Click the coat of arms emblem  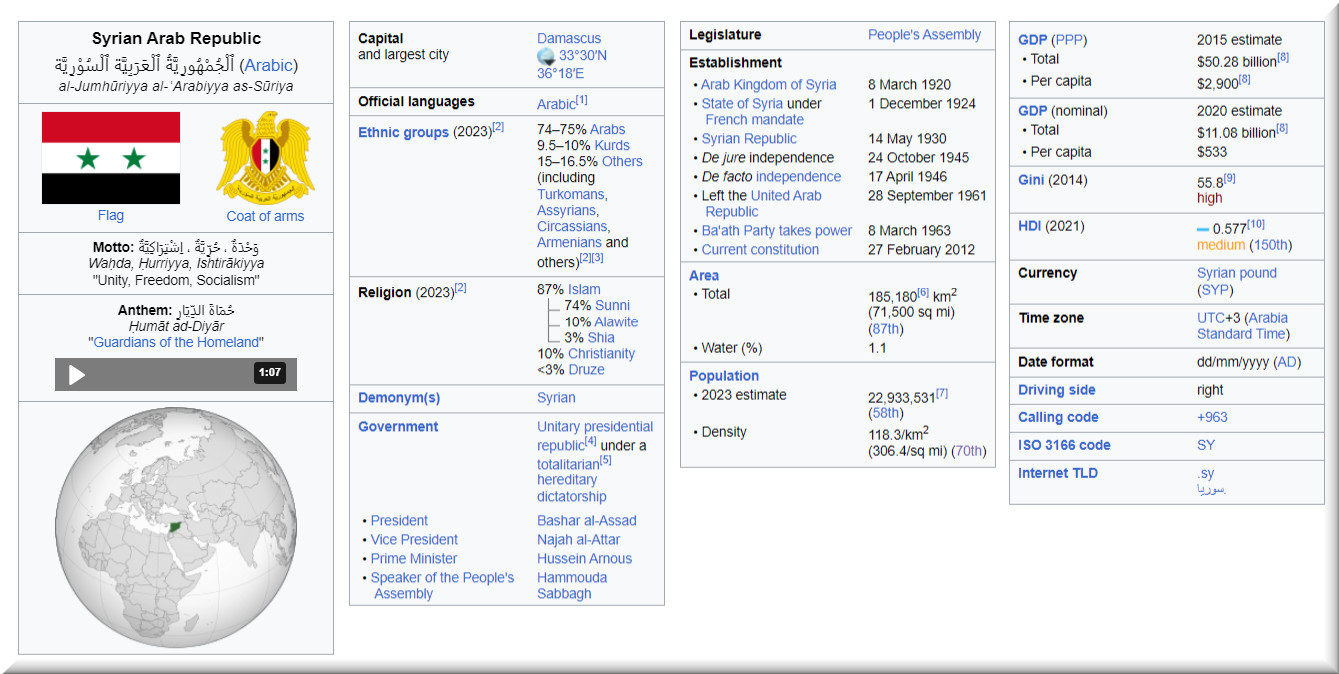[x=265, y=156]
